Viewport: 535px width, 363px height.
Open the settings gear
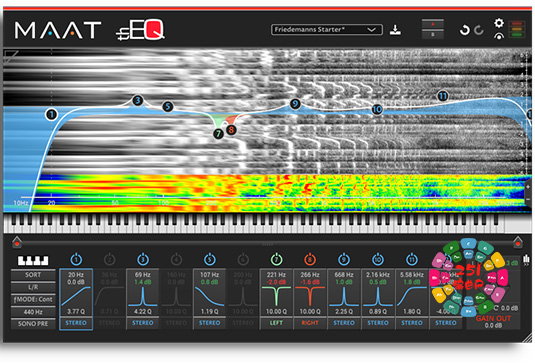pos(499,23)
